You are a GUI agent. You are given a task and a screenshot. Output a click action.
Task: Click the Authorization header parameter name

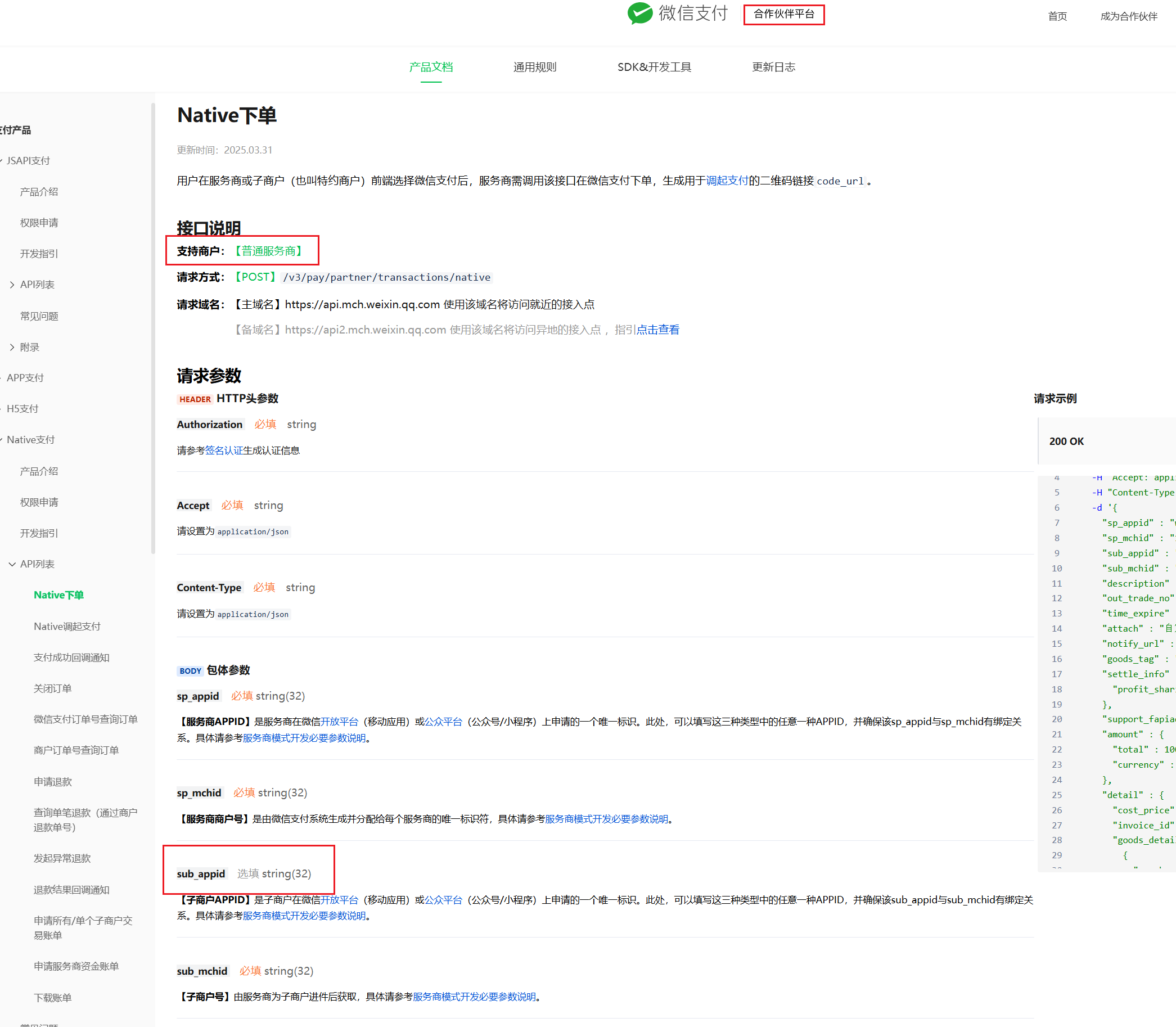point(209,424)
